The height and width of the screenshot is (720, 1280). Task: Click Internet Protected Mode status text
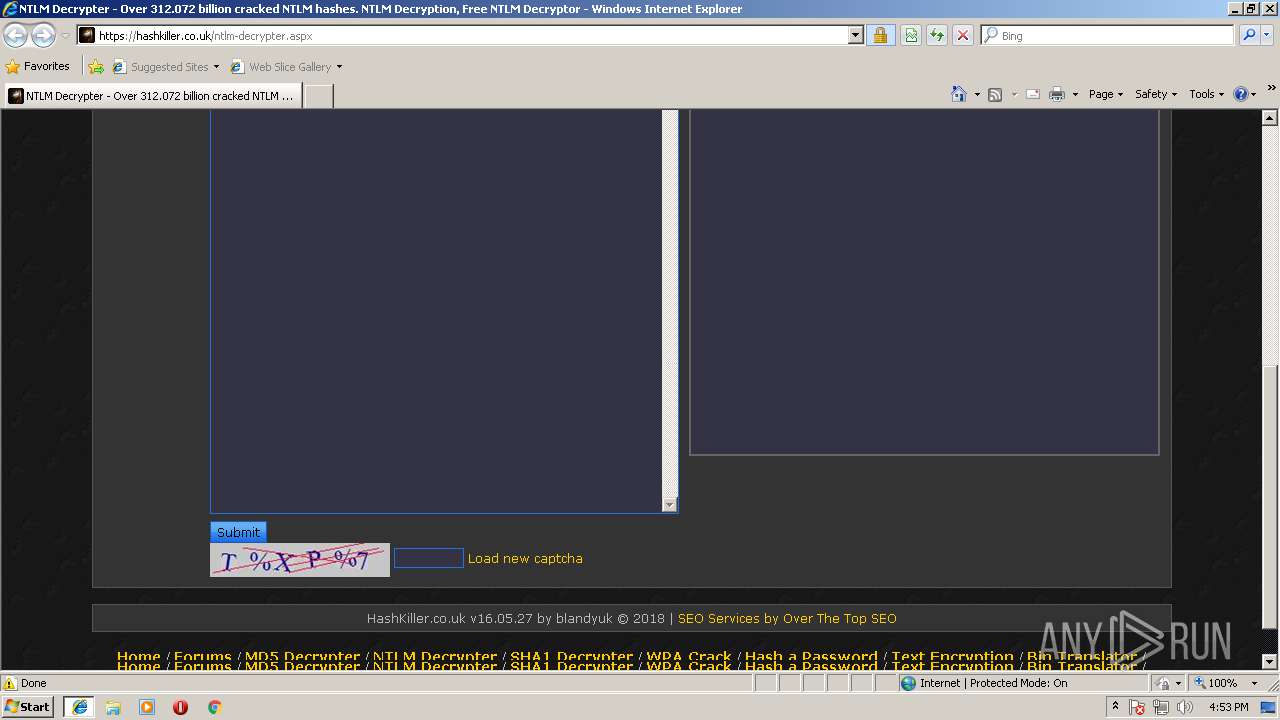(993, 683)
